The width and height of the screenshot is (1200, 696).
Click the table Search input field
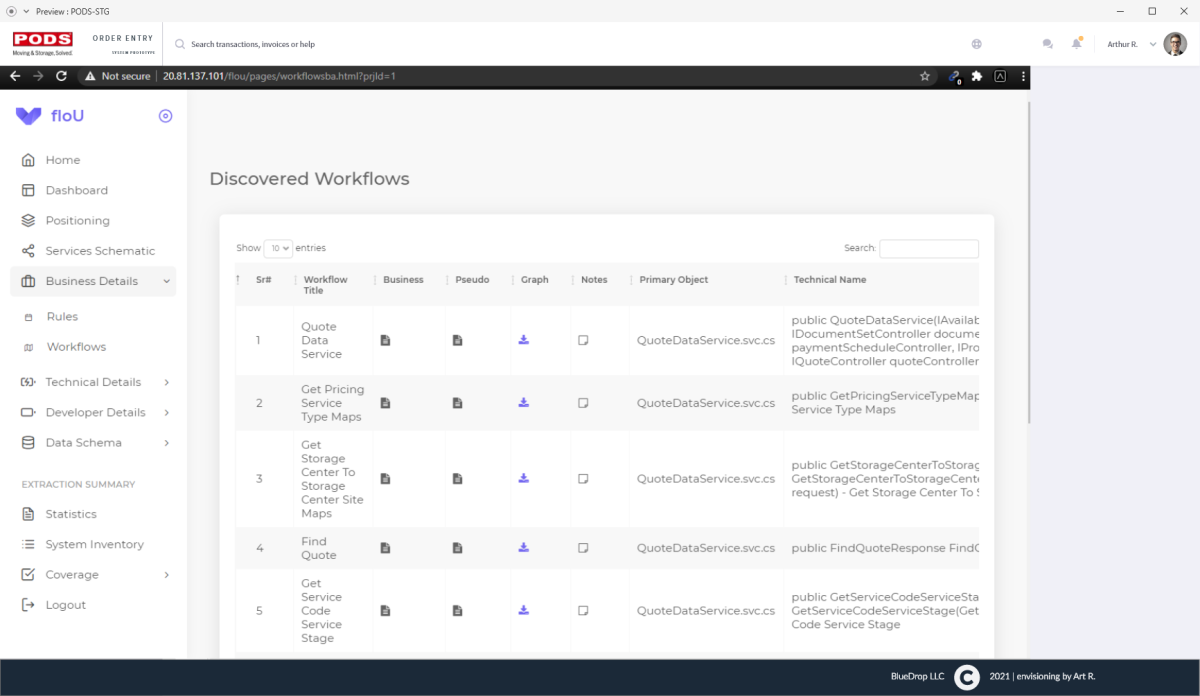click(928, 249)
